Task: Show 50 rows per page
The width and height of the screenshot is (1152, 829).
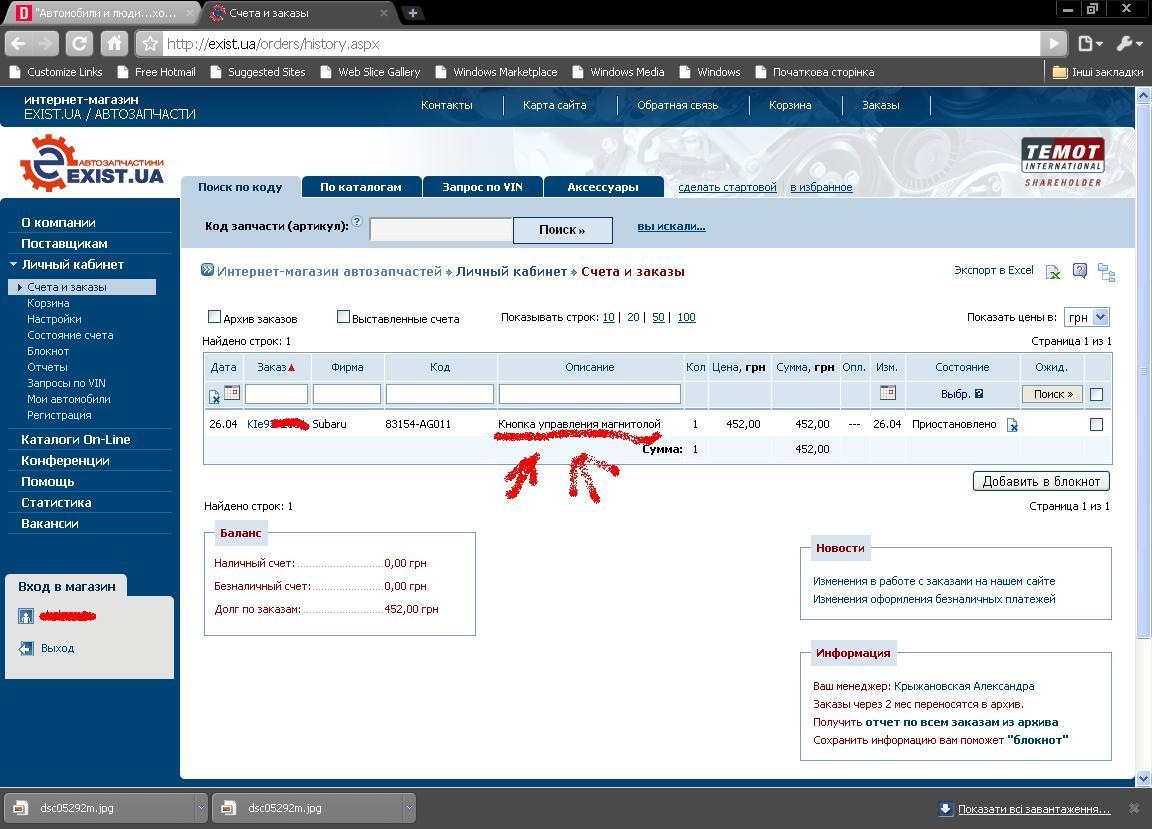Action: coord(658,317)
